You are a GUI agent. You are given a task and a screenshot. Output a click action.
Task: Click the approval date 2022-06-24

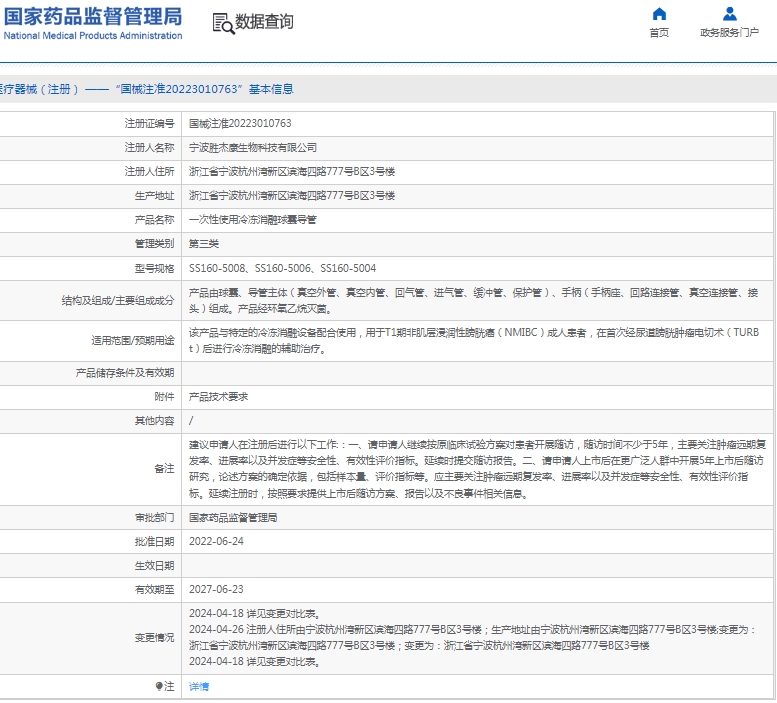coord(216,541)
